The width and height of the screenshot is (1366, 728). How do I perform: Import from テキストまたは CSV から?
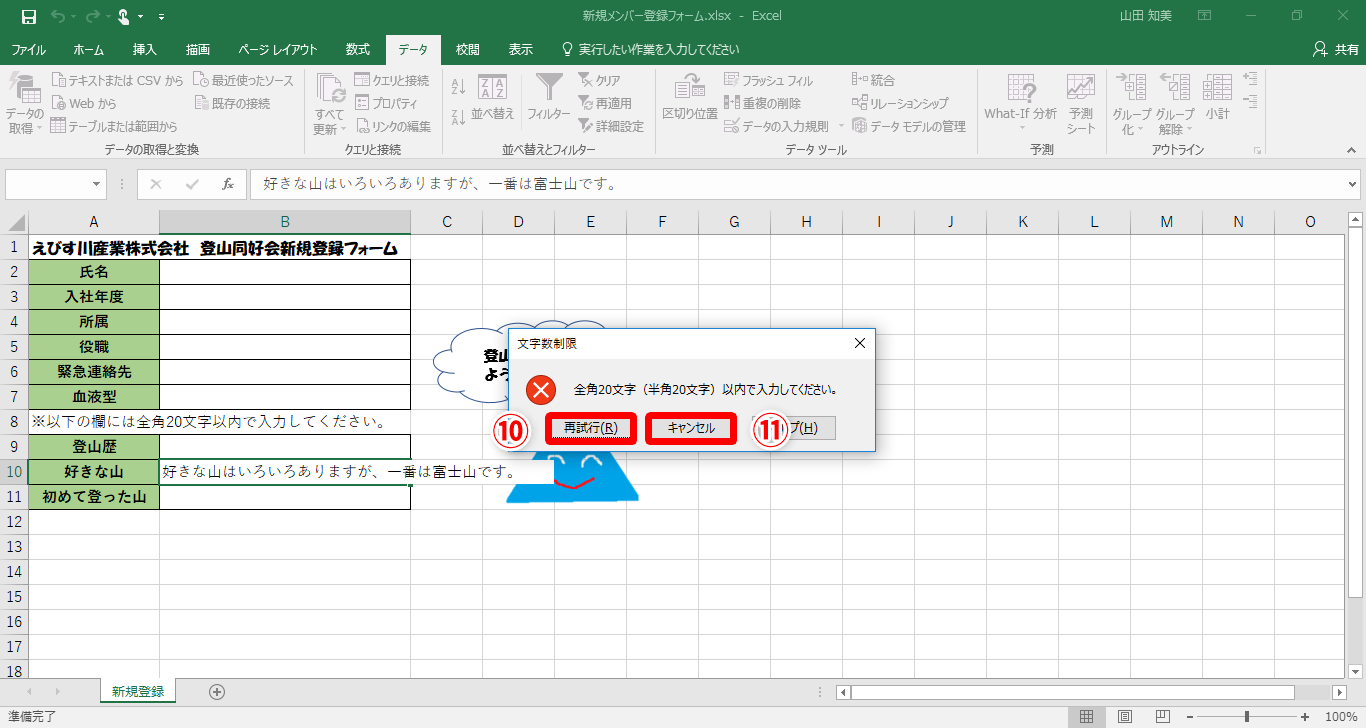point(117,80)
